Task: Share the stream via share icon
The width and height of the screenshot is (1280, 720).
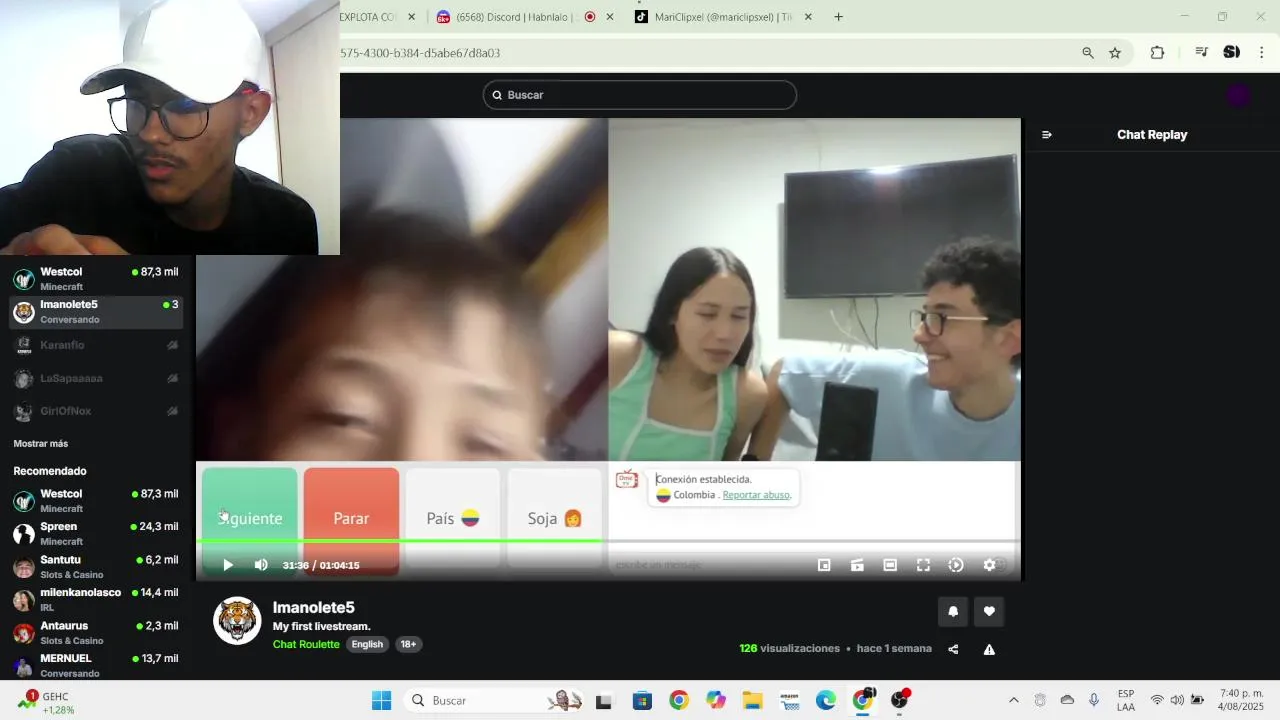Action: pyautogui.click(x=953, y=649)
